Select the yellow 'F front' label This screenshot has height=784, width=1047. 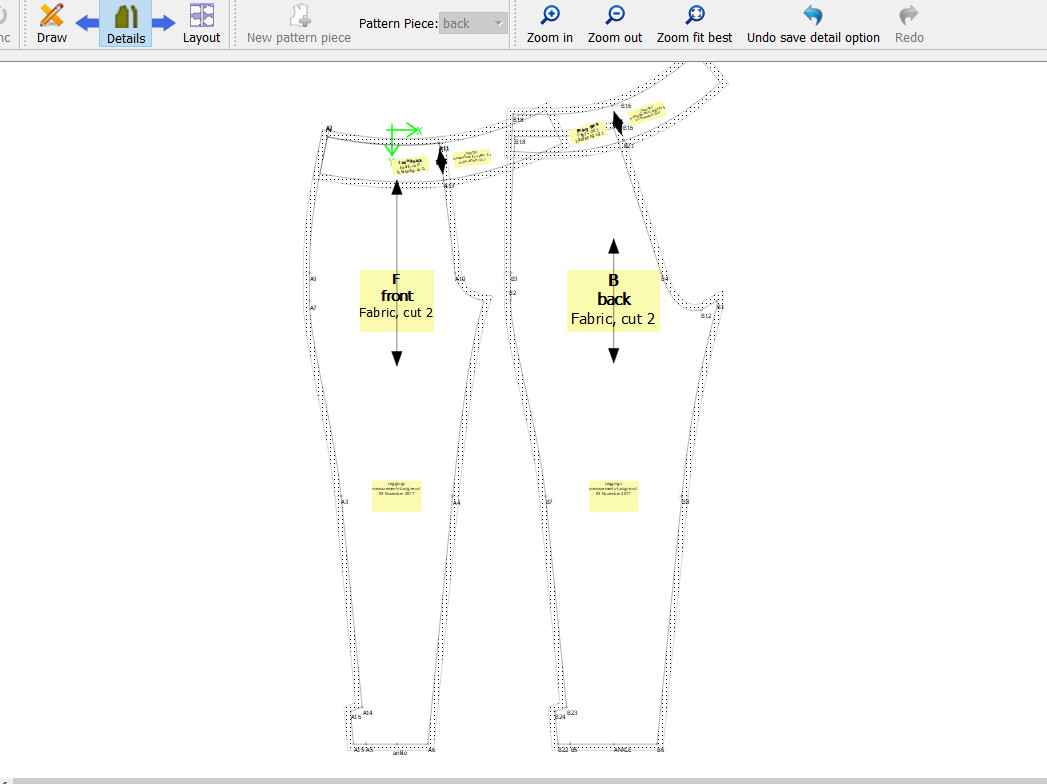pyautogui.click(x=396, y=300)
